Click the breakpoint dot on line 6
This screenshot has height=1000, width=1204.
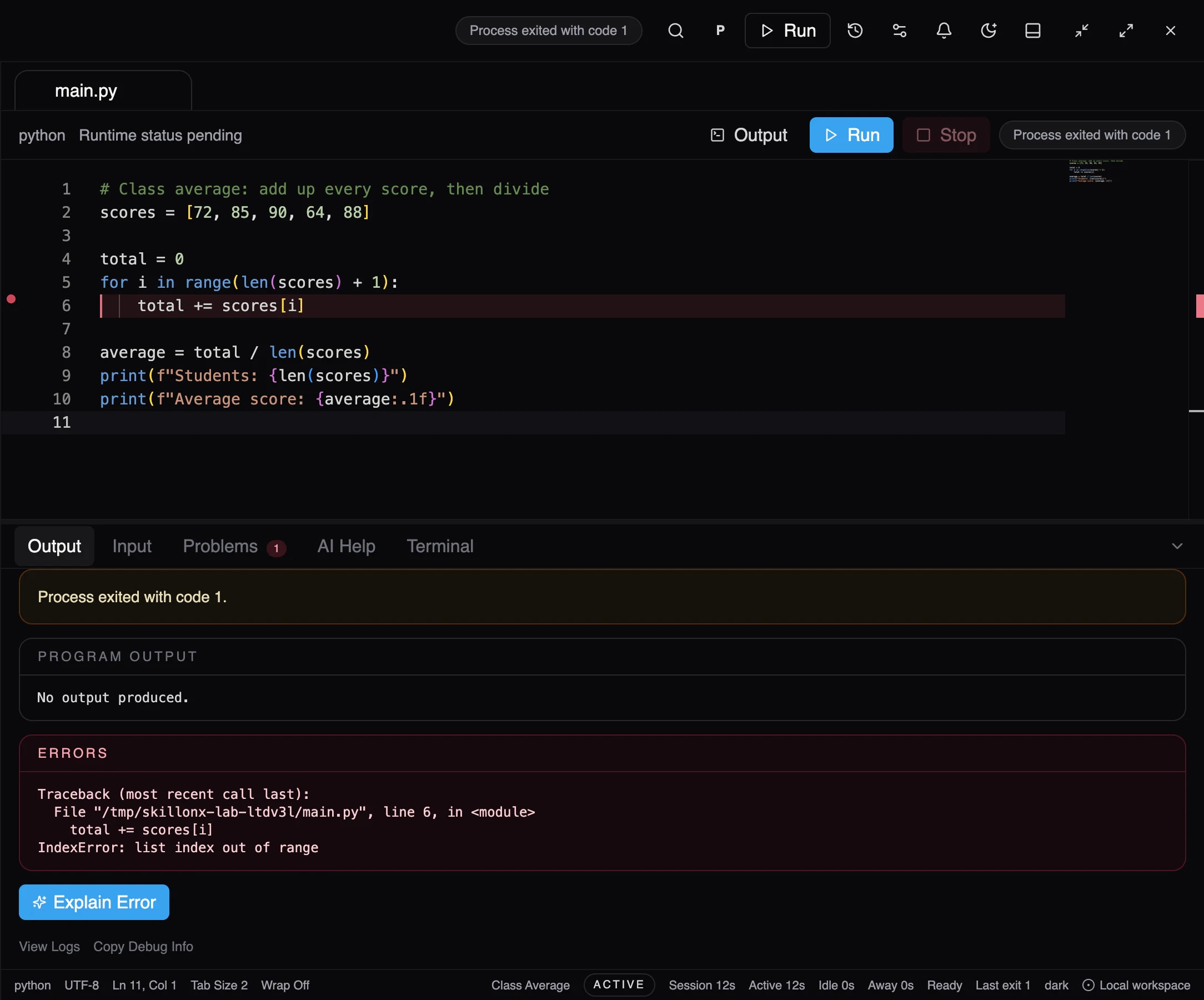click(11, 299)
